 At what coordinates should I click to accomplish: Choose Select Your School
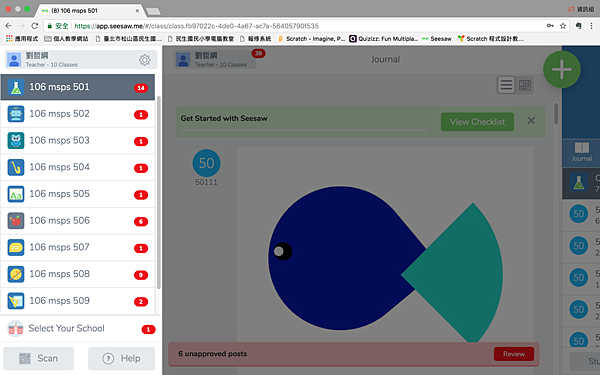point(80,329)
